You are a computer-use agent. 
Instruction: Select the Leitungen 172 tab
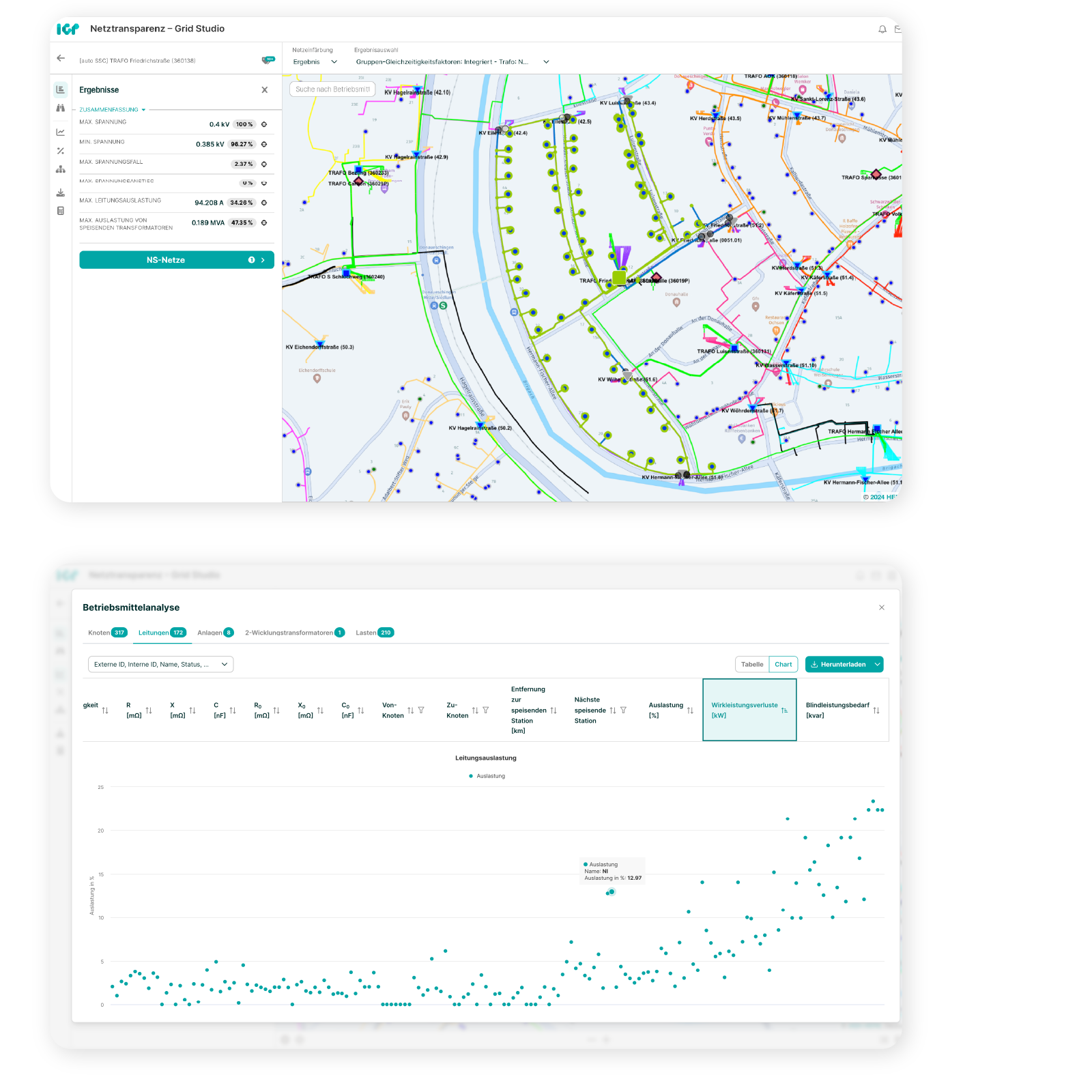click(162, 633)
